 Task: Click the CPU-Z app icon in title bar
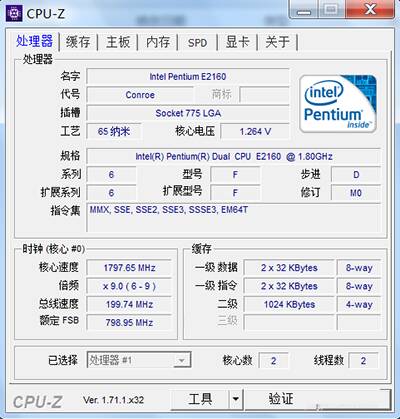tap(14, 13)
